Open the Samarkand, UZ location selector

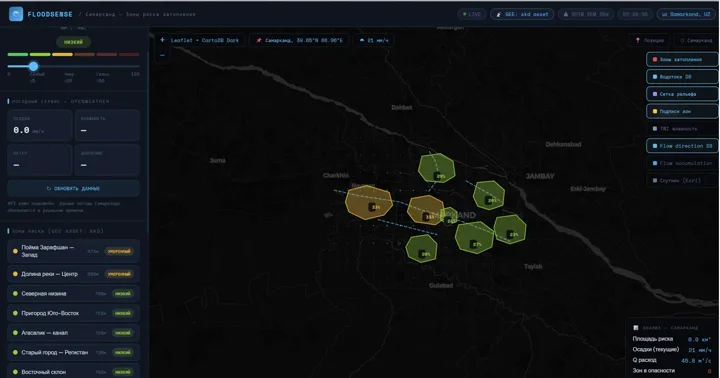coord(686,14)
